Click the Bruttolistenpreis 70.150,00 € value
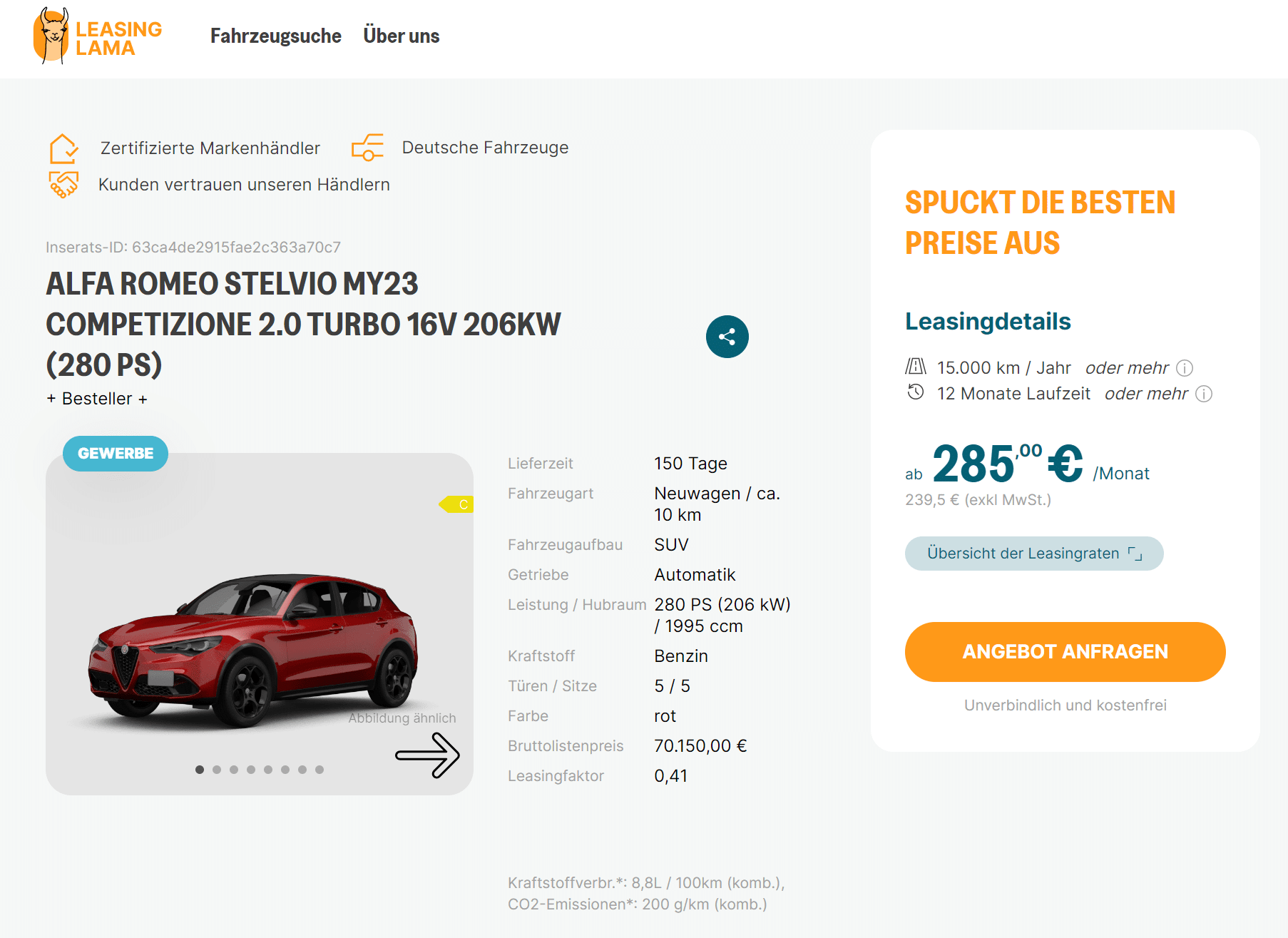 [700, 746]
